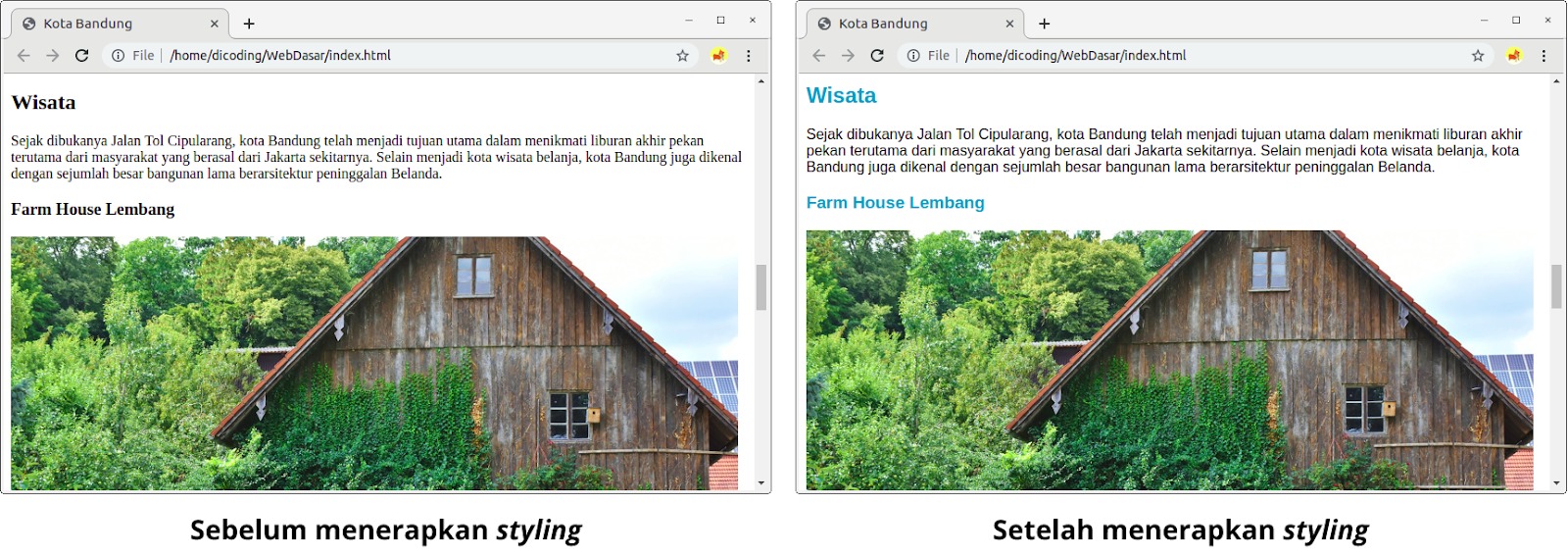Click the scrollbar thumb in the unstyled serif-font browser
Image resolution: width=1568 pixels, height=555 pixels.
(760, 287)
